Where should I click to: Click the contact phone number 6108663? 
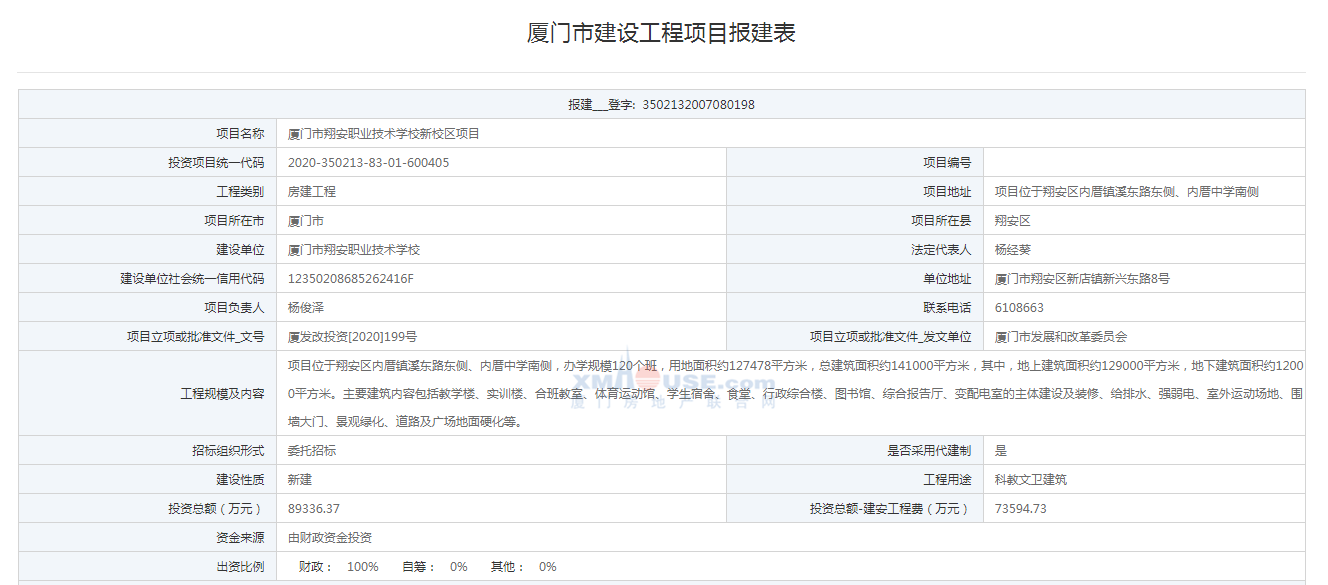click(1019, 308)
